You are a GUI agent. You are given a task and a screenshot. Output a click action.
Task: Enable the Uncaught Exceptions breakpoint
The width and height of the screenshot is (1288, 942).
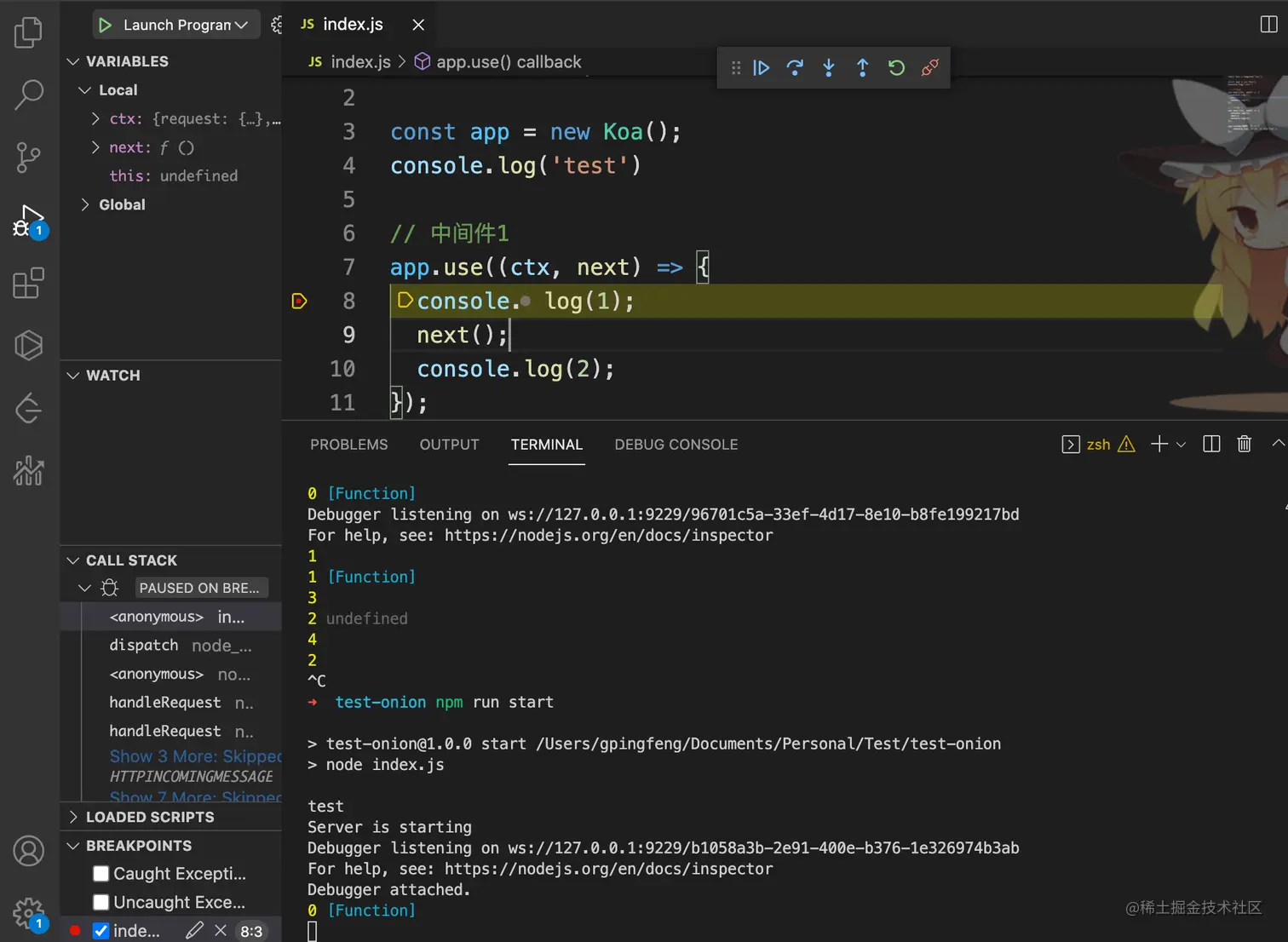pyautogui.click(x=101, y=902)
